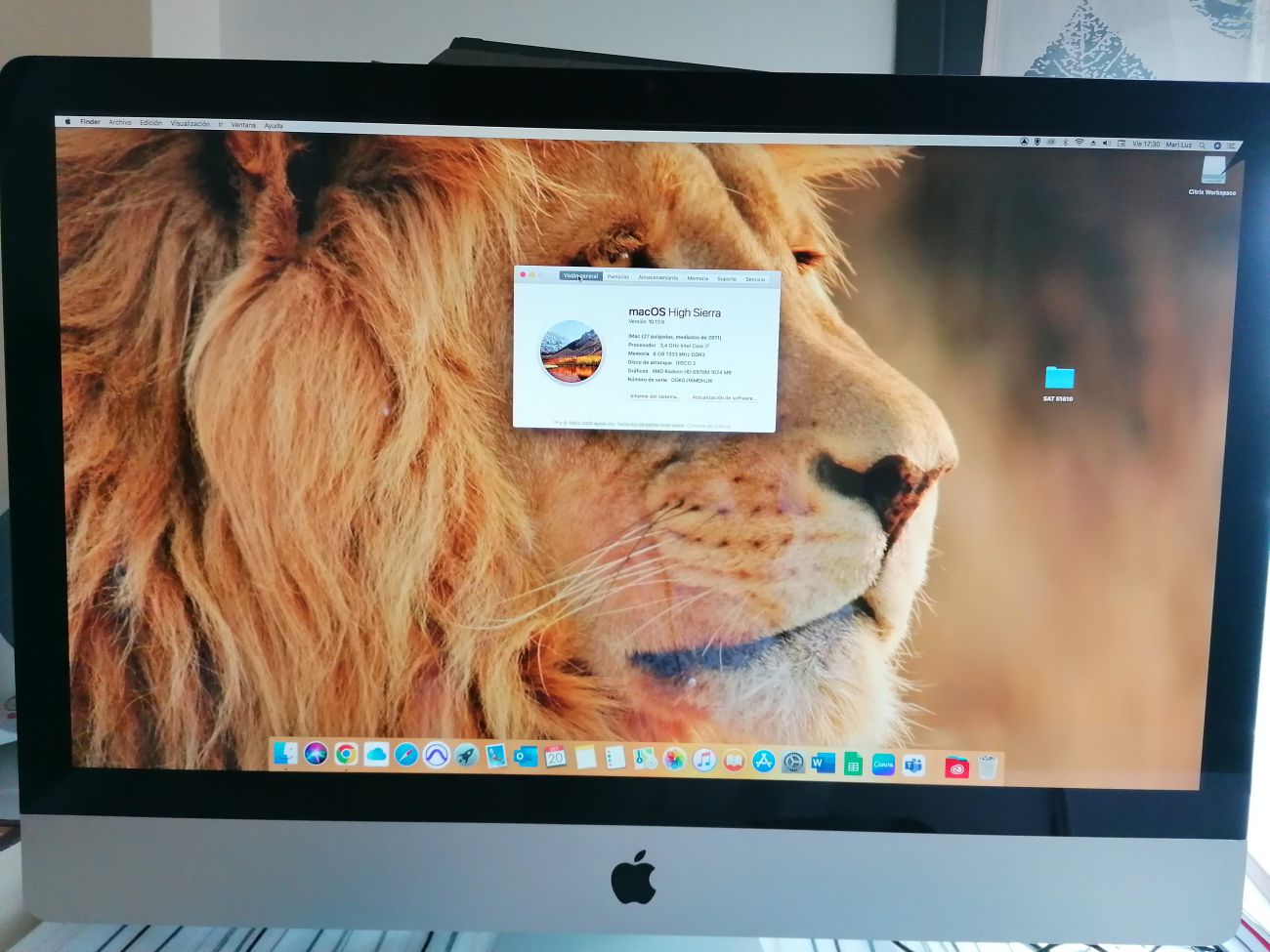Open Notification Center list icon
Image resolution: width=1270 pixels, height=952 pixels.
coord(1231,145)
